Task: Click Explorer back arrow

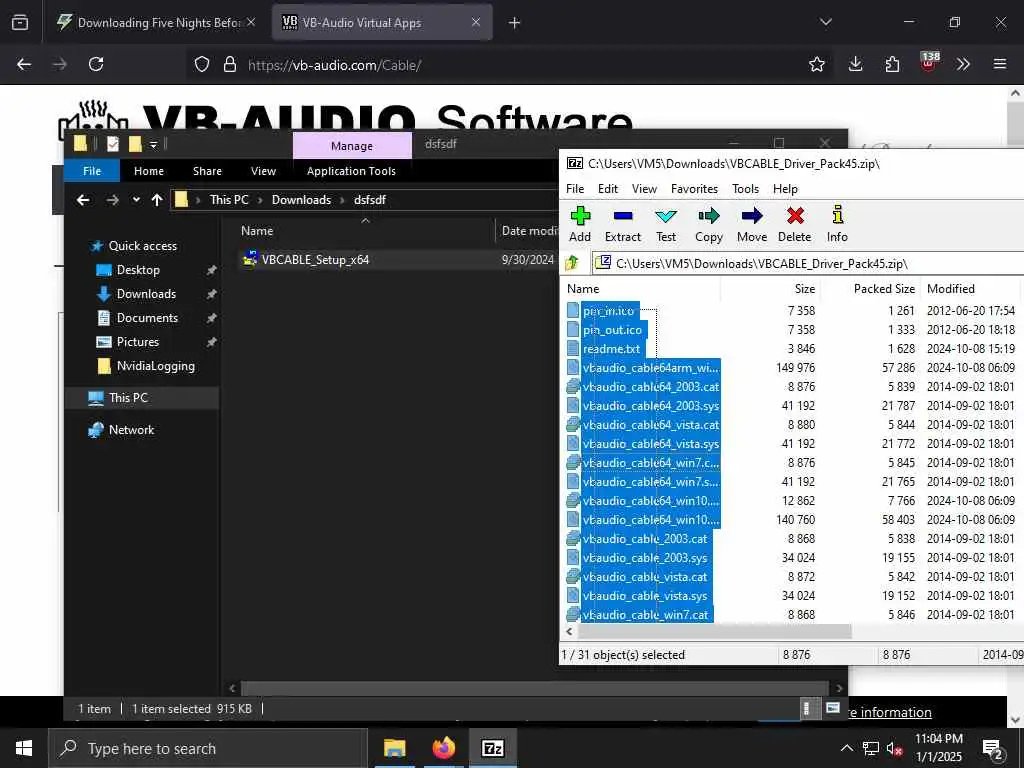Action: click(83, 200)
